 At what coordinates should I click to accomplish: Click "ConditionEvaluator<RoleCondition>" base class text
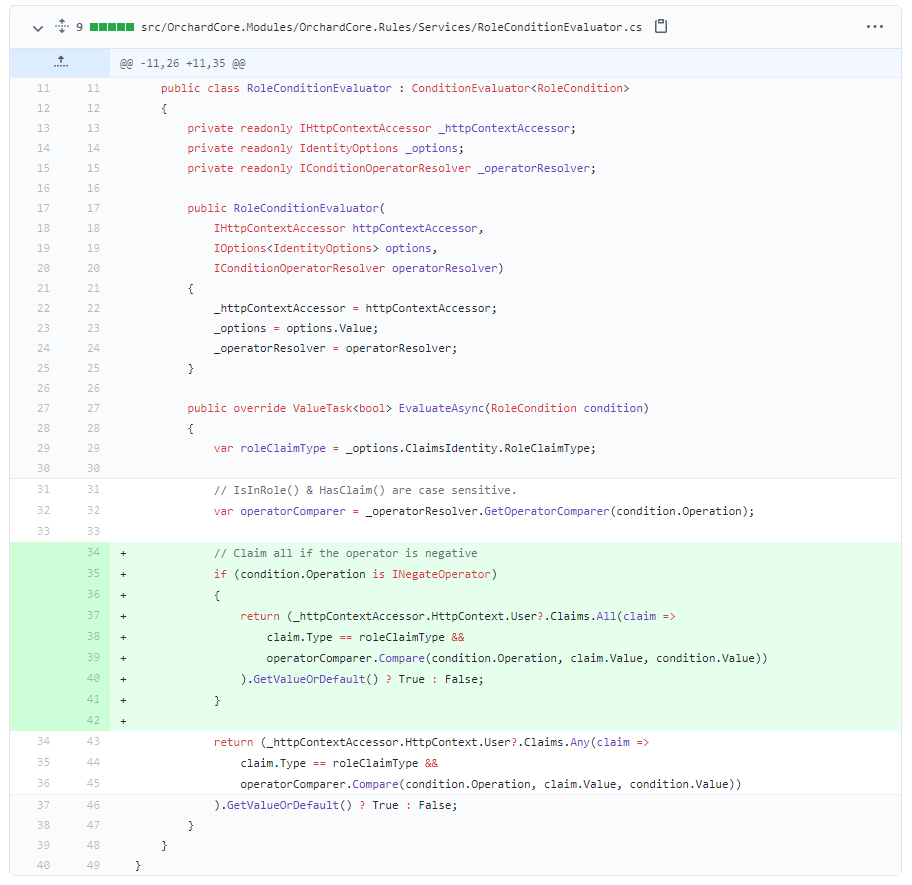click(520, 88)
